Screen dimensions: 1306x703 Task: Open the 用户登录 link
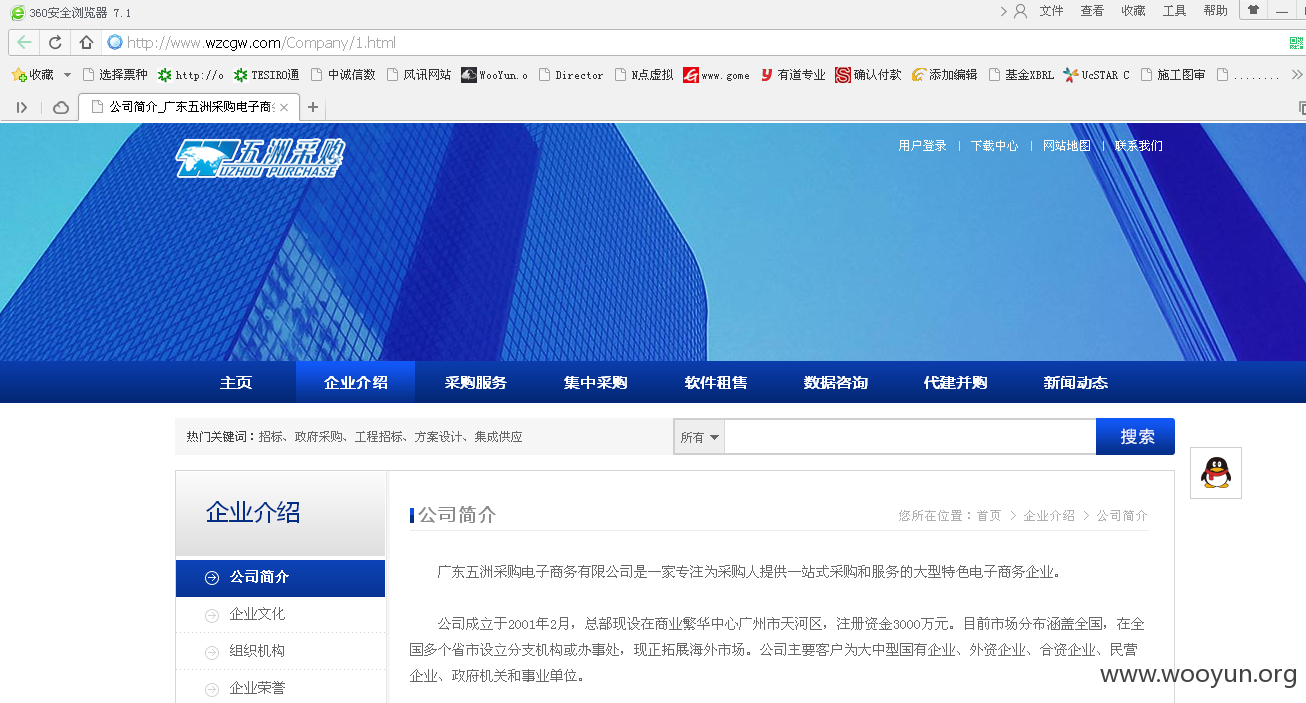[x=922, y=146]
